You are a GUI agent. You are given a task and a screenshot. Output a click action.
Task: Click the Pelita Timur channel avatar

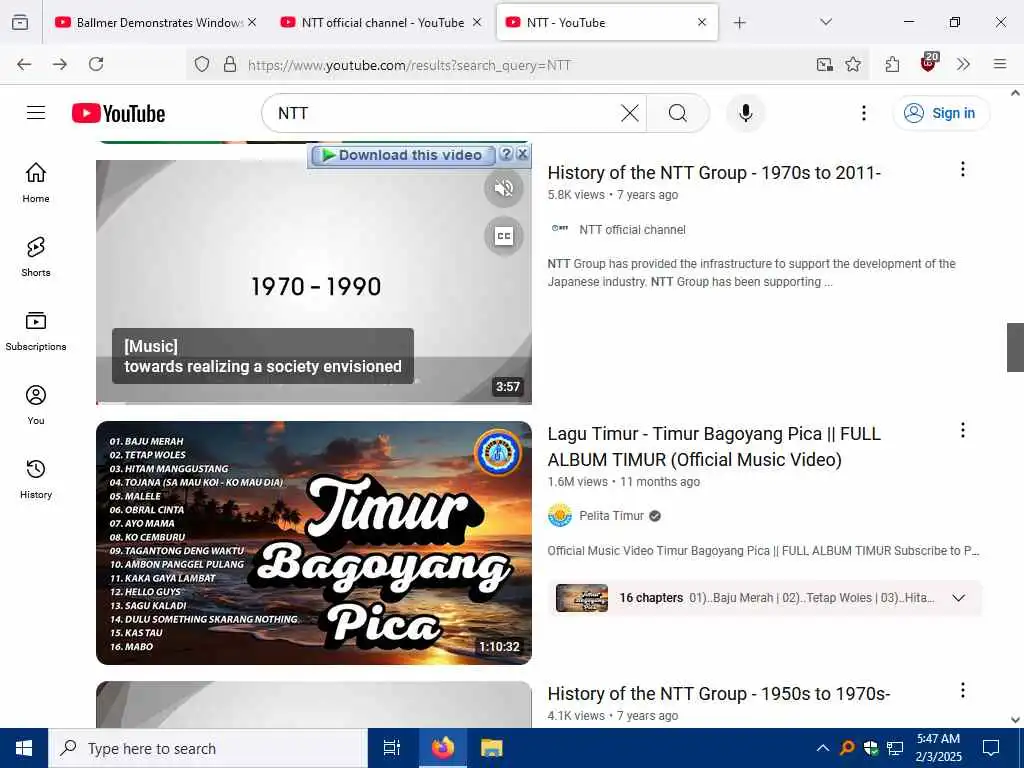560,515
